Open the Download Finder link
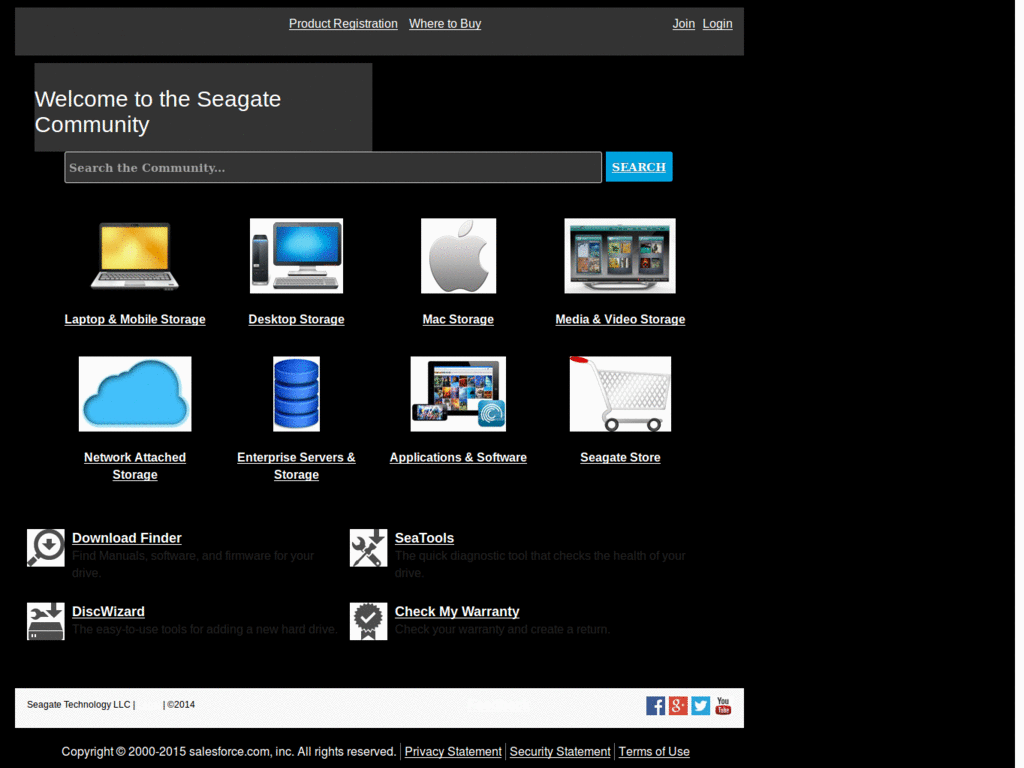The image size is (1024, 768). pos(127,538)
